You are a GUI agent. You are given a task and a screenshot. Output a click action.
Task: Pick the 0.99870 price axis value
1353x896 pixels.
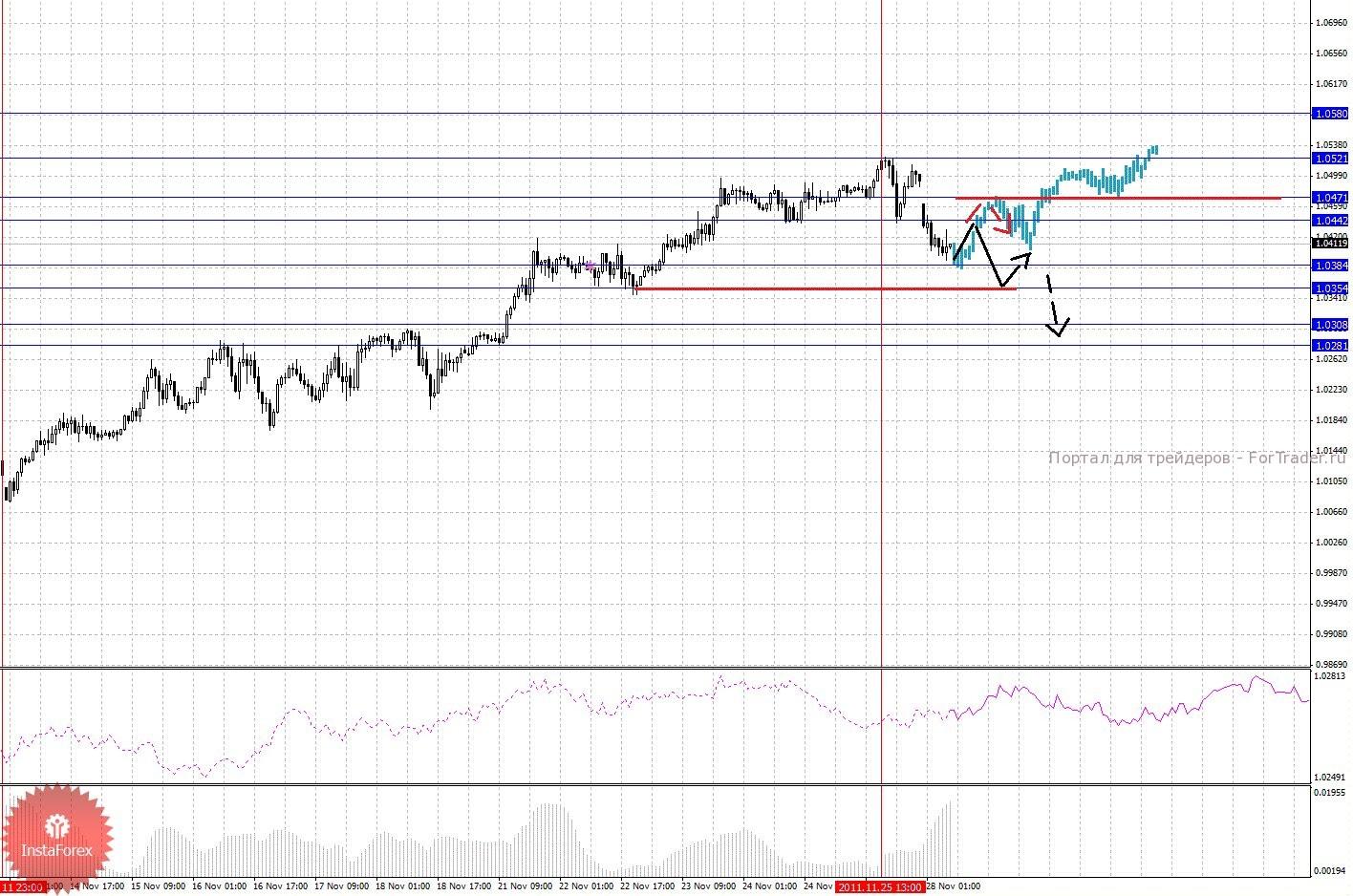coord(1331,573)
